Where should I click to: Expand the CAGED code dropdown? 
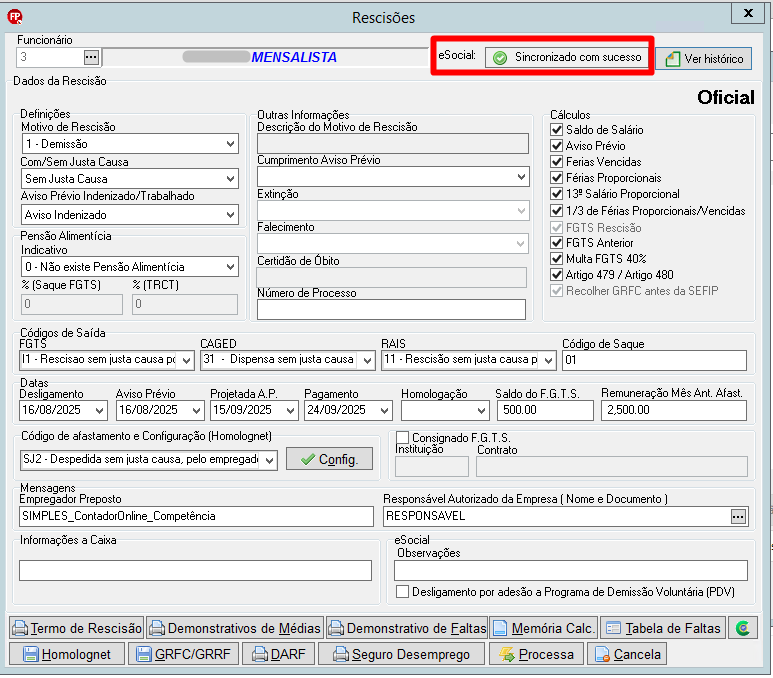click(x=367, y=360)
